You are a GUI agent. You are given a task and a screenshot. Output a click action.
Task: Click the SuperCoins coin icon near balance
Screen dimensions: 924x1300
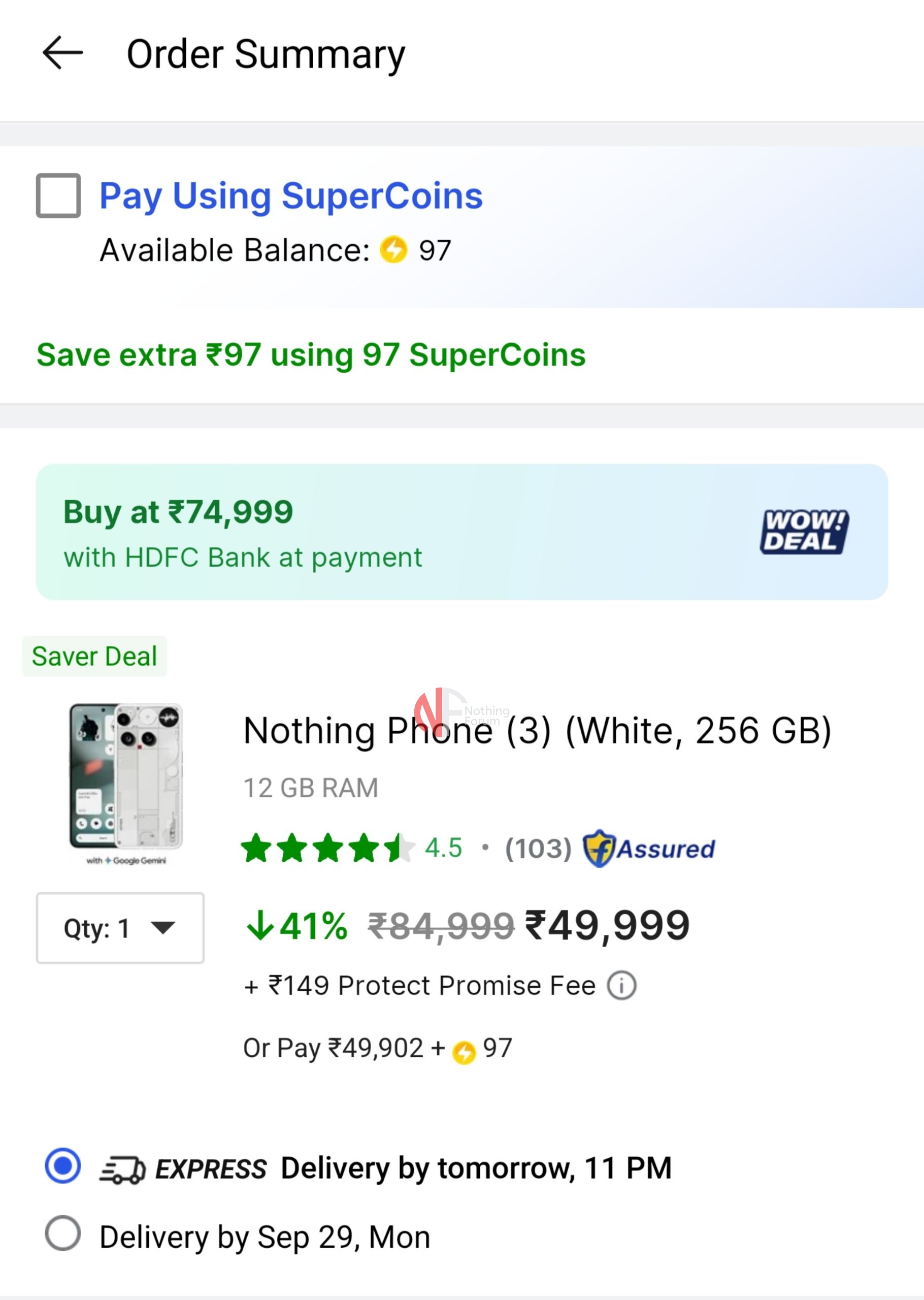[x=394, y=250]
